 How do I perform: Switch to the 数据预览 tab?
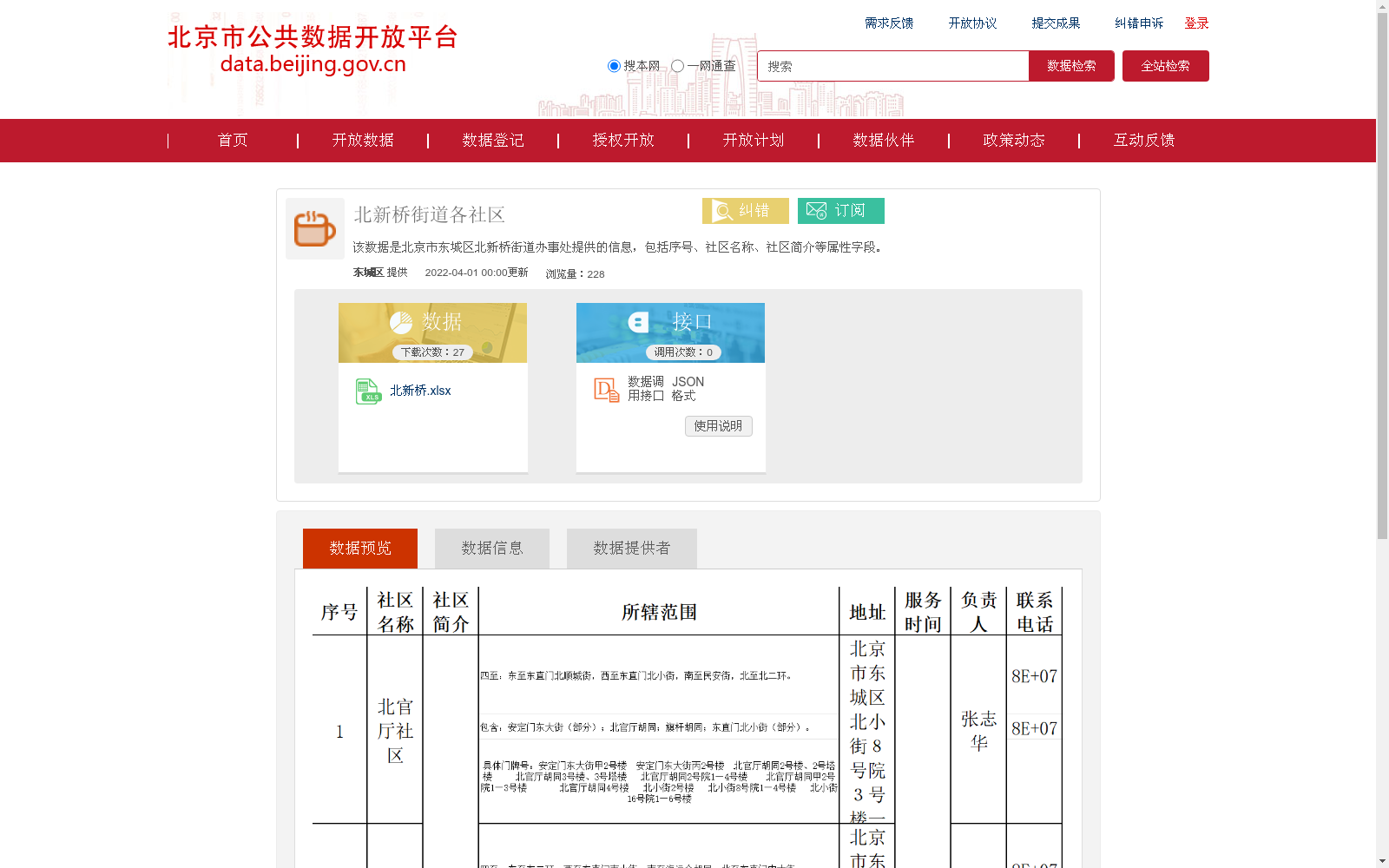[x=360, y=549]
